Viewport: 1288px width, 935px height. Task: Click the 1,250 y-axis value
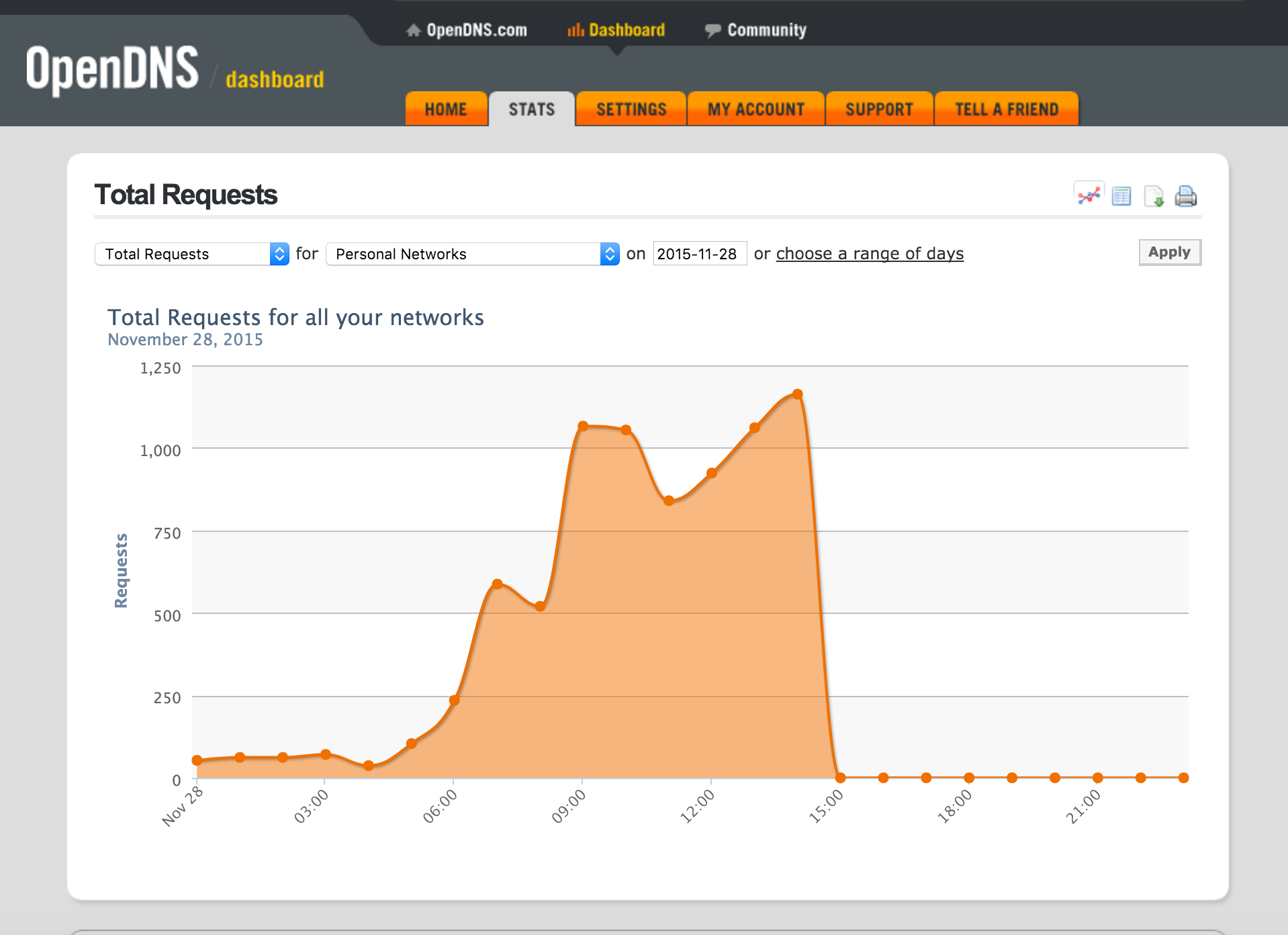[160, 368]
